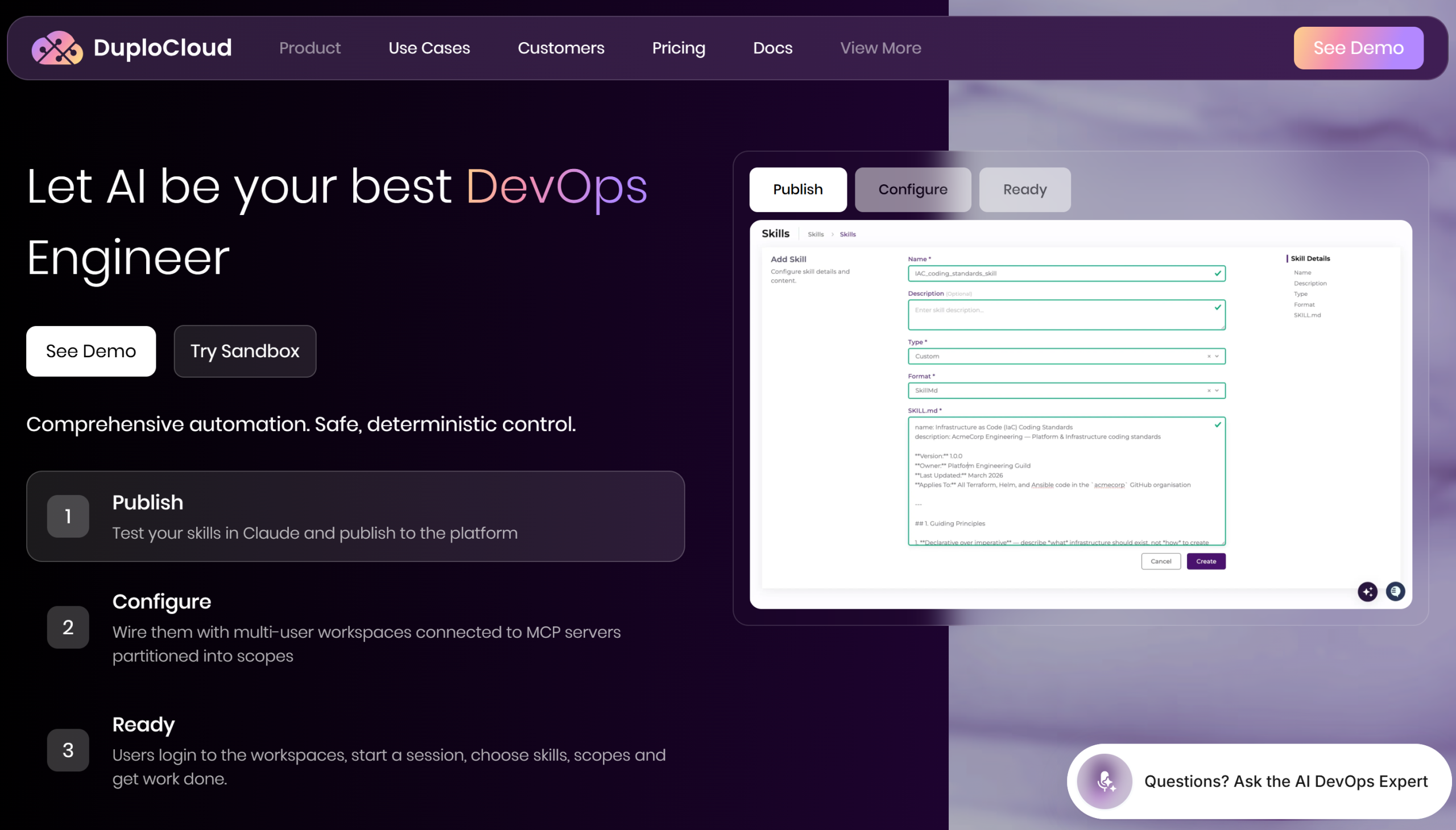Click the gray Skills breadcrumb link

[816, 234]
